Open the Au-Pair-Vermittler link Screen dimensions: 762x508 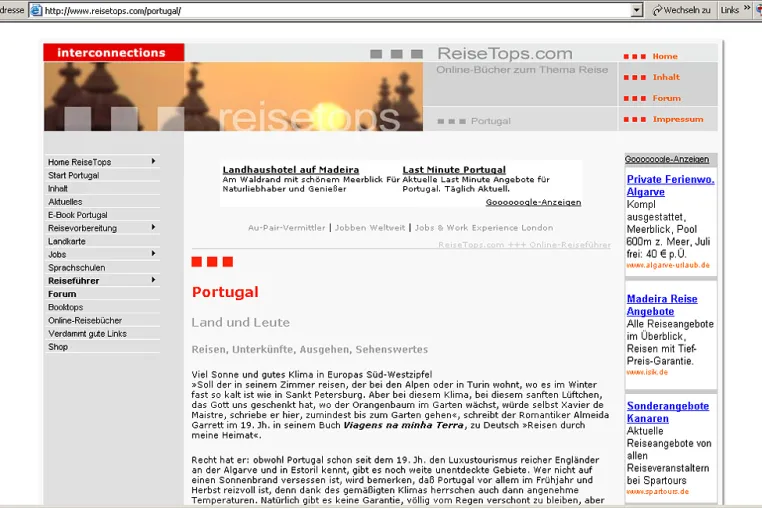[x=286, y=228]
